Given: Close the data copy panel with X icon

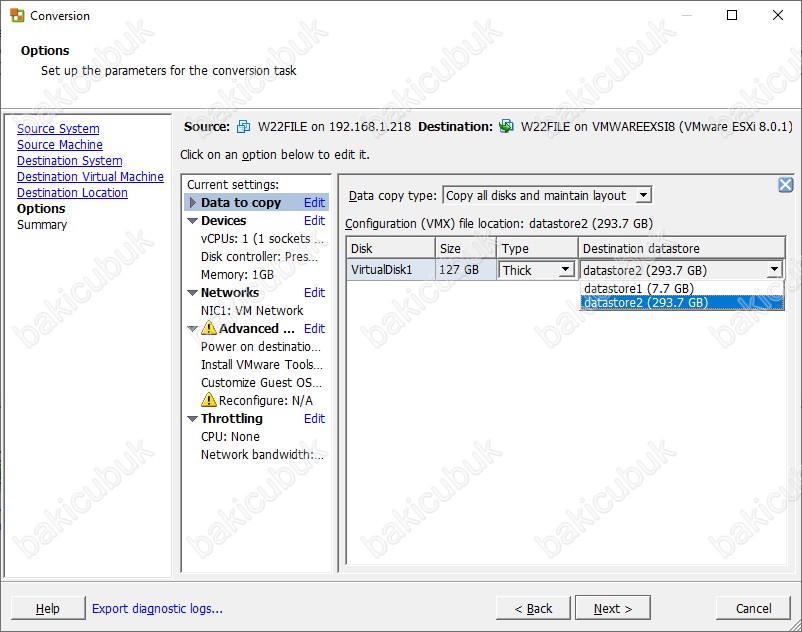Looking at the screenshot, I should (x=786, y=185).
